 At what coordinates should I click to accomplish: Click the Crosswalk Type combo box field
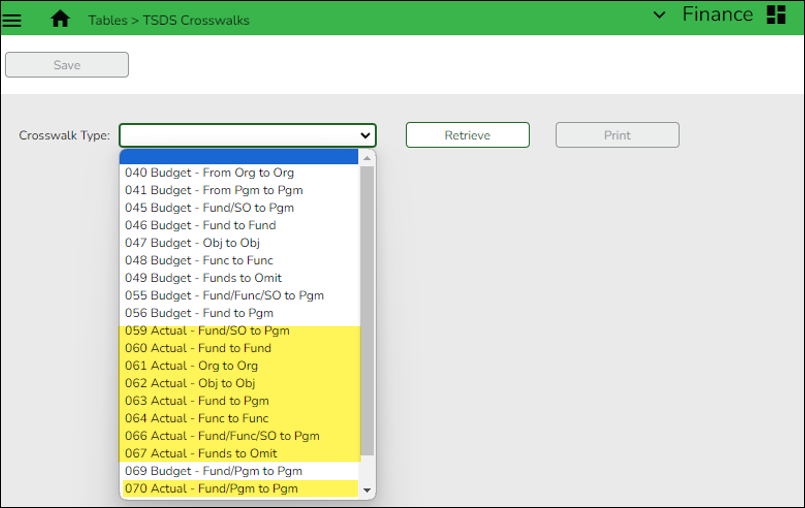click(x=238, y=136)
